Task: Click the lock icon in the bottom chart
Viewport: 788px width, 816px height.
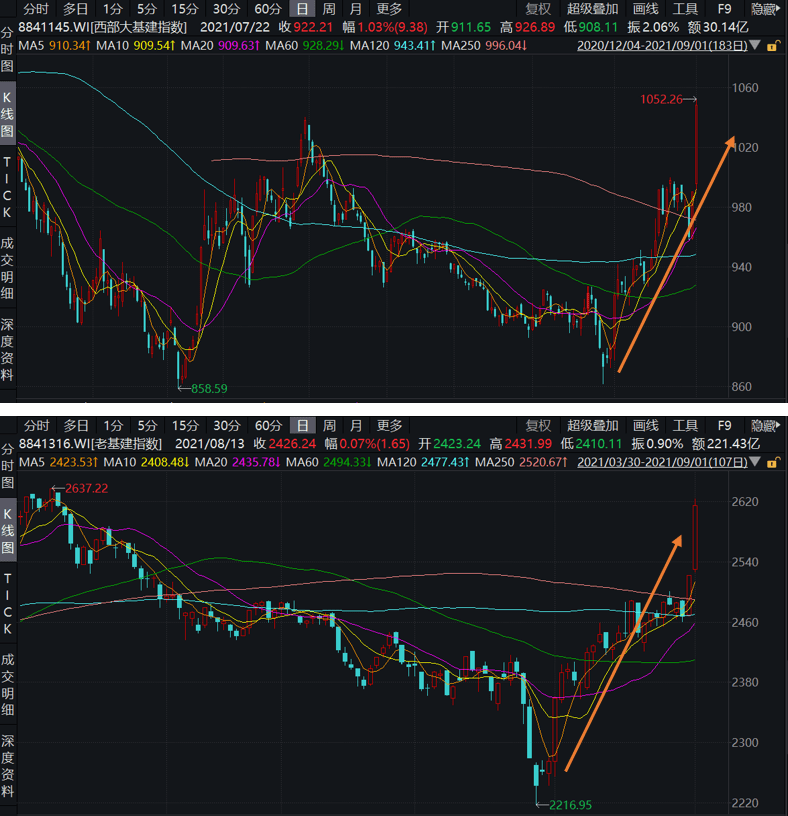Action: (770, 463)
